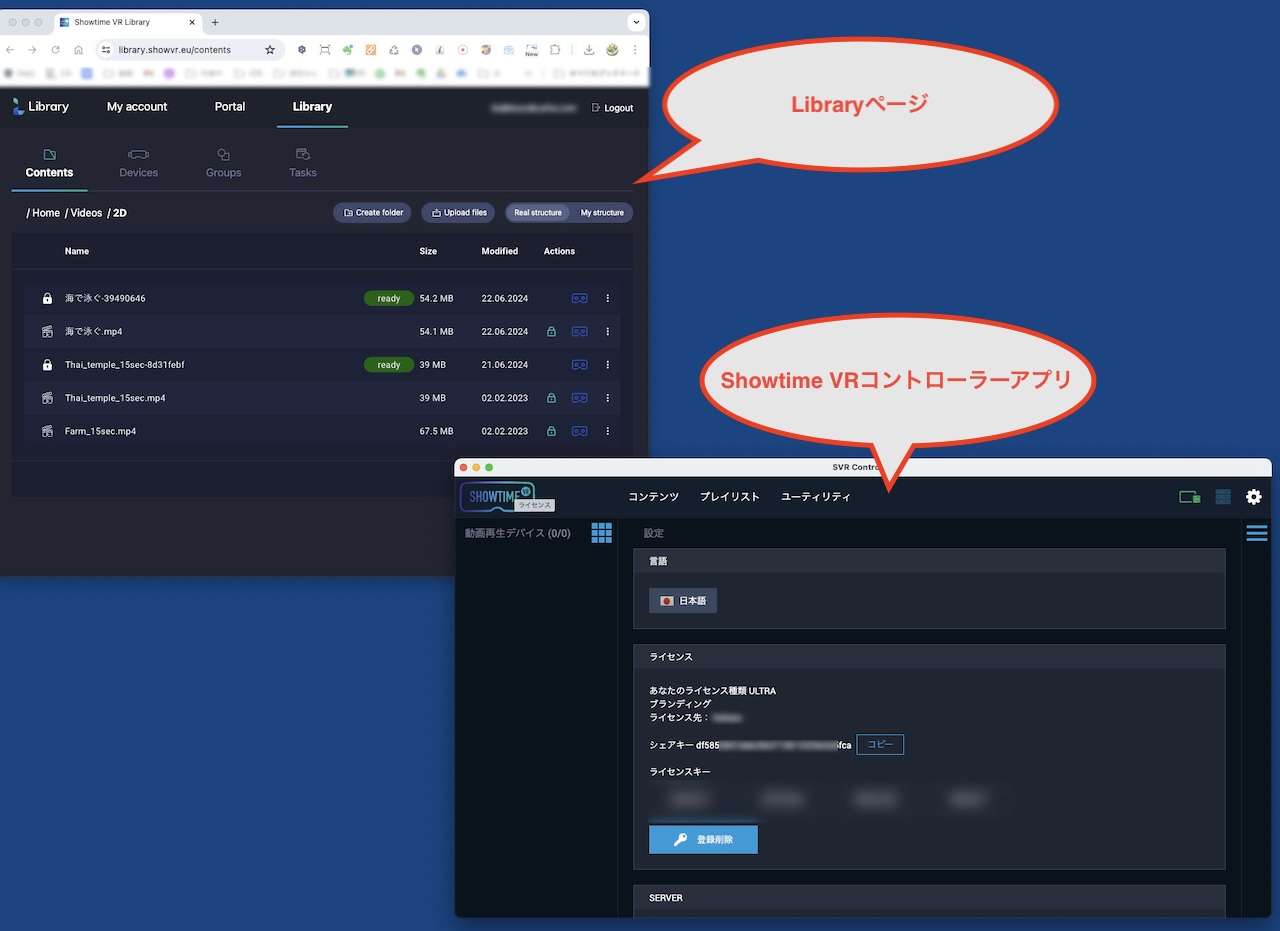Open browser downloads icon
The width and height of the screenshot is (1280, 931).
point(589,49)
